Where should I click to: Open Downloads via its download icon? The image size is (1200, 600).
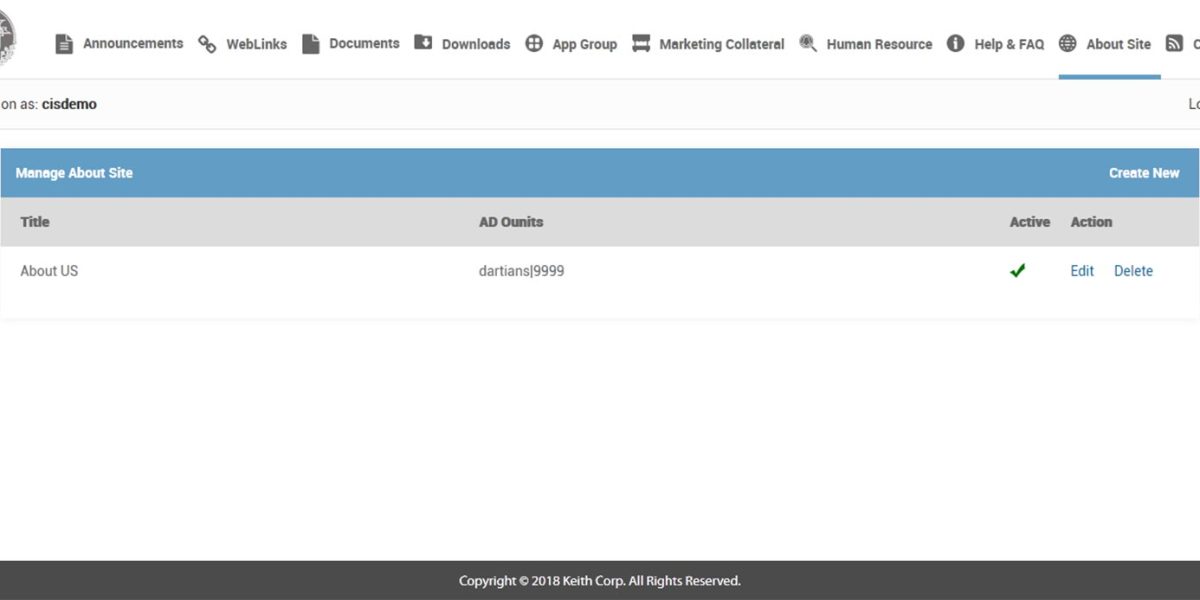coord(422,43)
